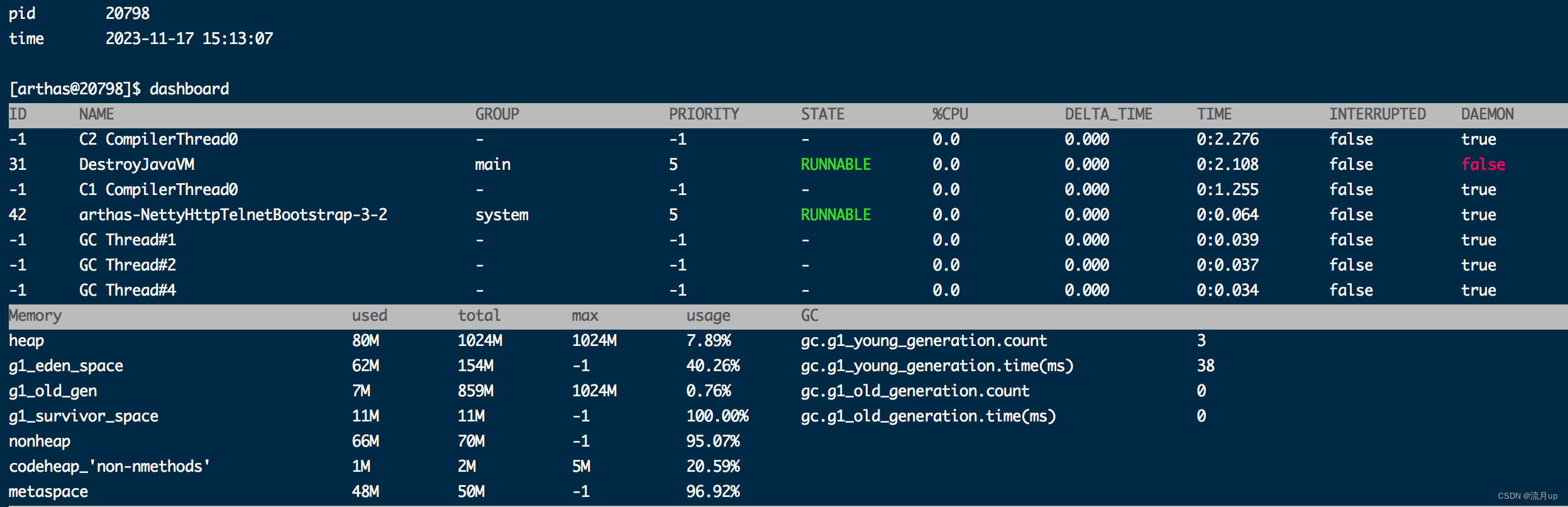The width and height of the screenshot is (1568, 507).
Task: Select the DestroyJavaVM thread name
Action: pyautogui.click(x=136, y=164)
